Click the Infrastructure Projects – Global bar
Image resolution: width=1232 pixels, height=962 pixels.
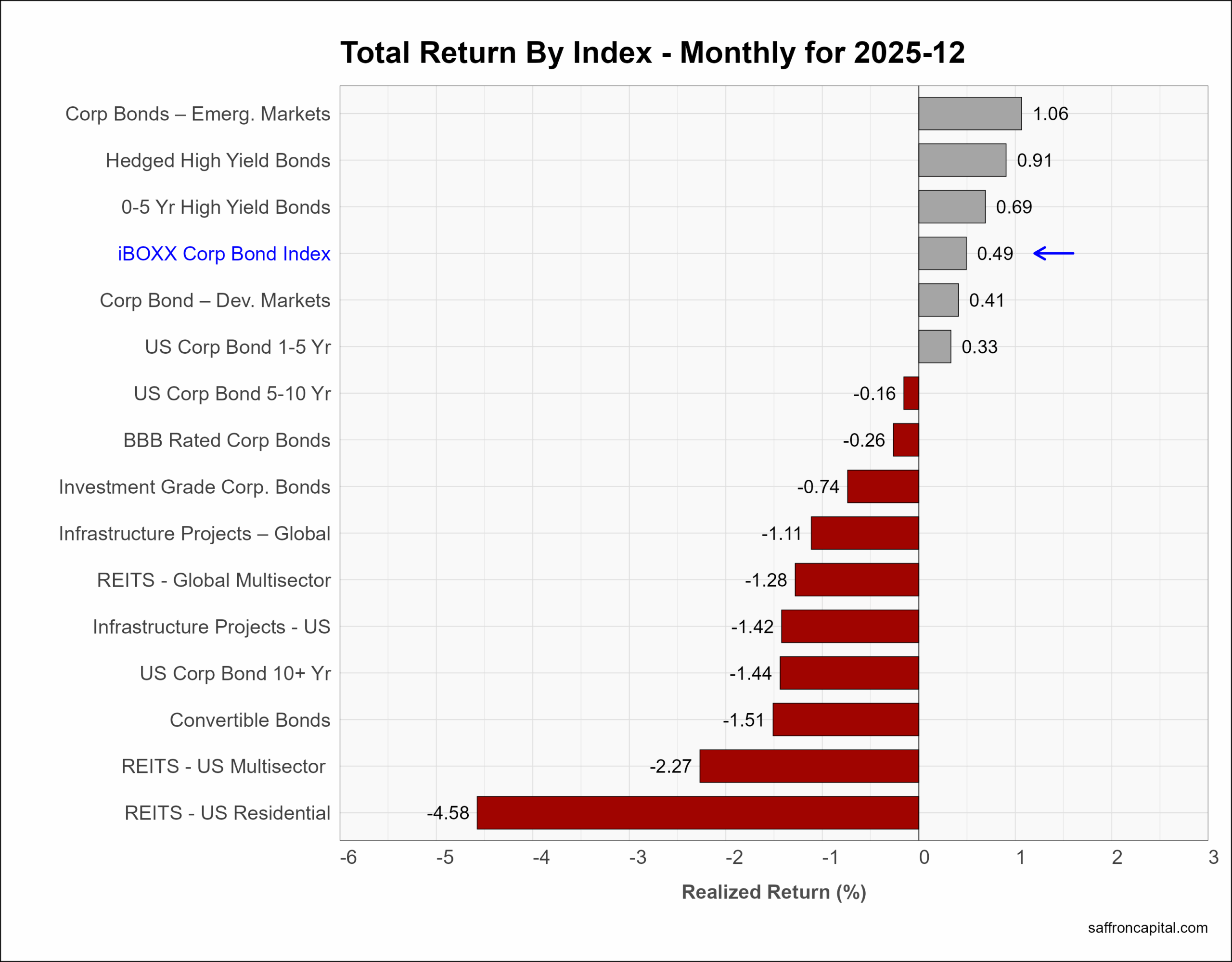(x=864, y=533)
